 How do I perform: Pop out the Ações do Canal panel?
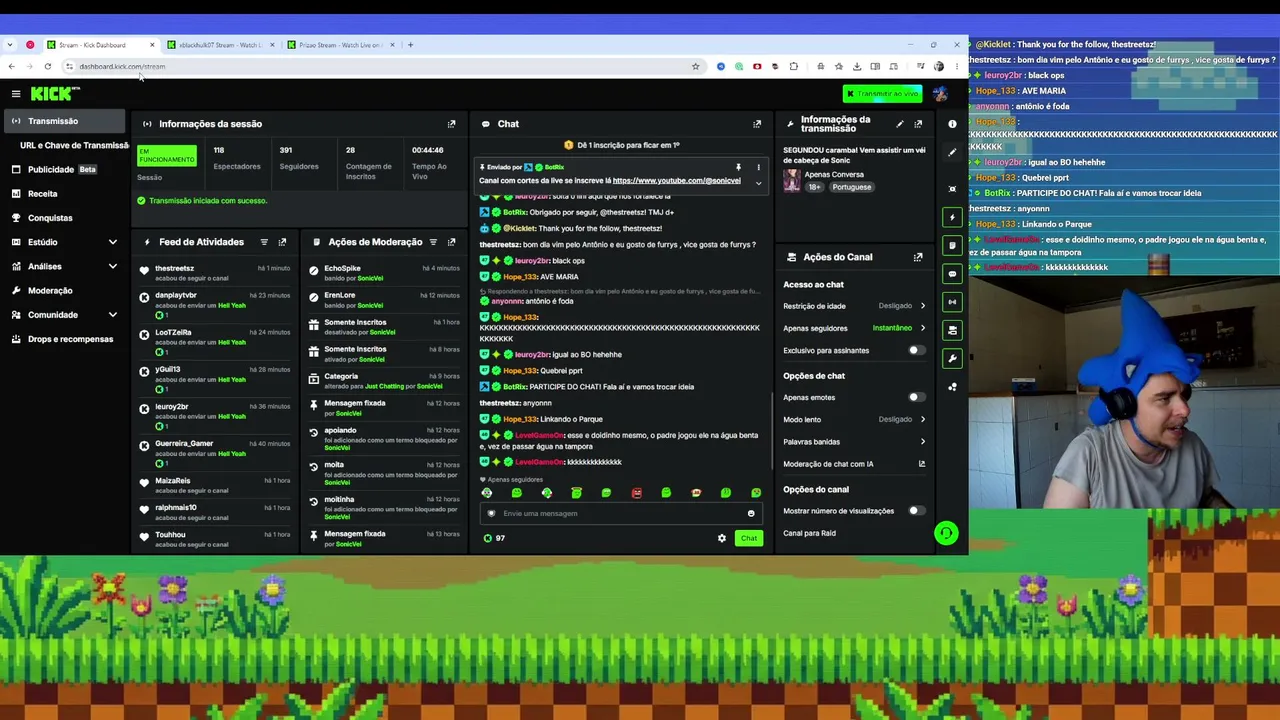click(x=918, y=257)
